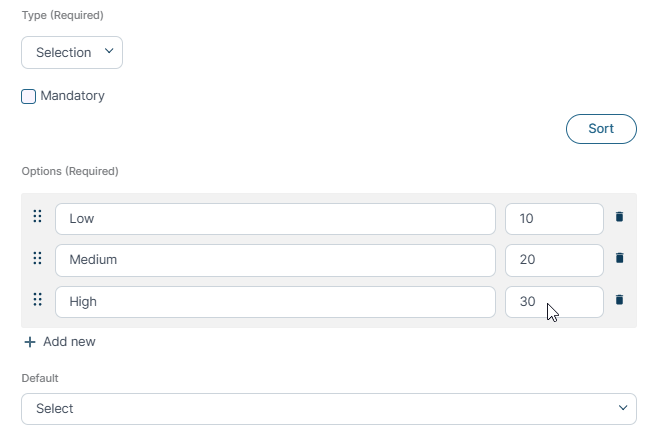The height and width of the screenshot is (436, 654).
Task: Click the Sort button
Action: point(601,129)
